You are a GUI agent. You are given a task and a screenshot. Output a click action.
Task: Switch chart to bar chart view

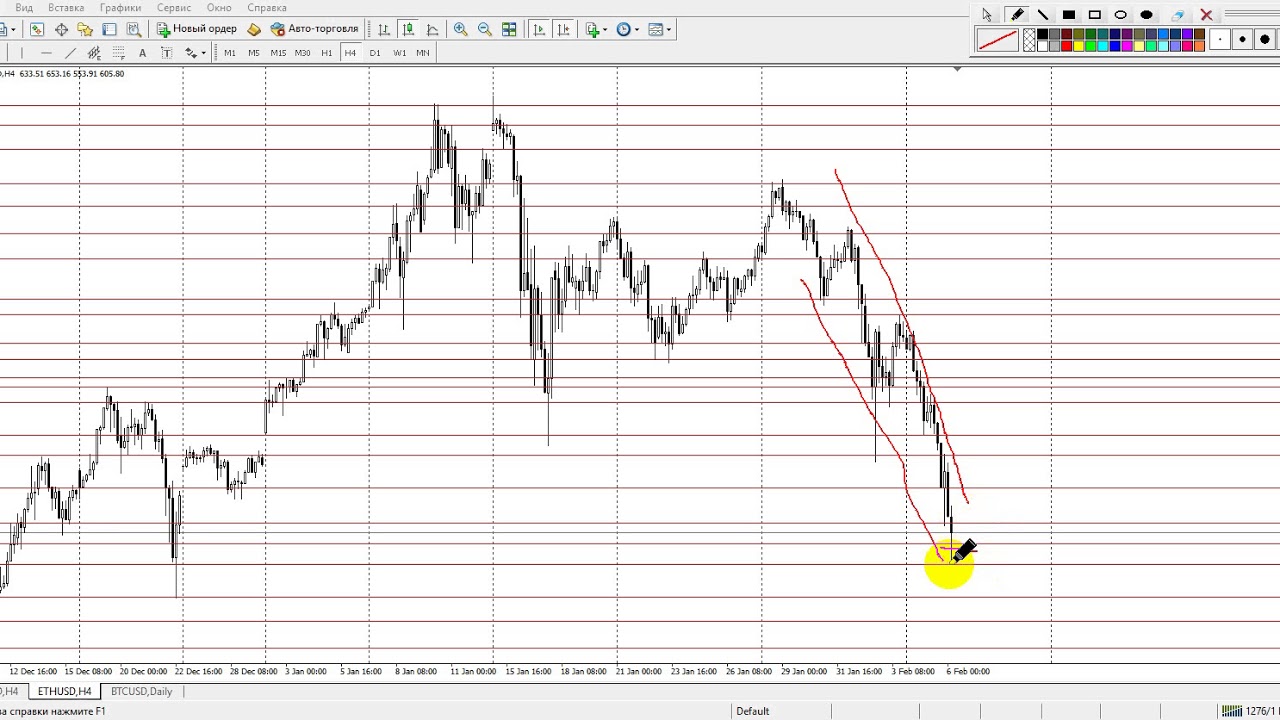(x=384, y=30)
